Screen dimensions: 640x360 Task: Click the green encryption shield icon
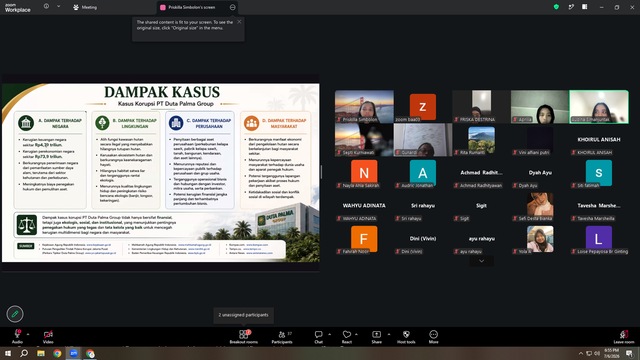(x=556, y=7)
